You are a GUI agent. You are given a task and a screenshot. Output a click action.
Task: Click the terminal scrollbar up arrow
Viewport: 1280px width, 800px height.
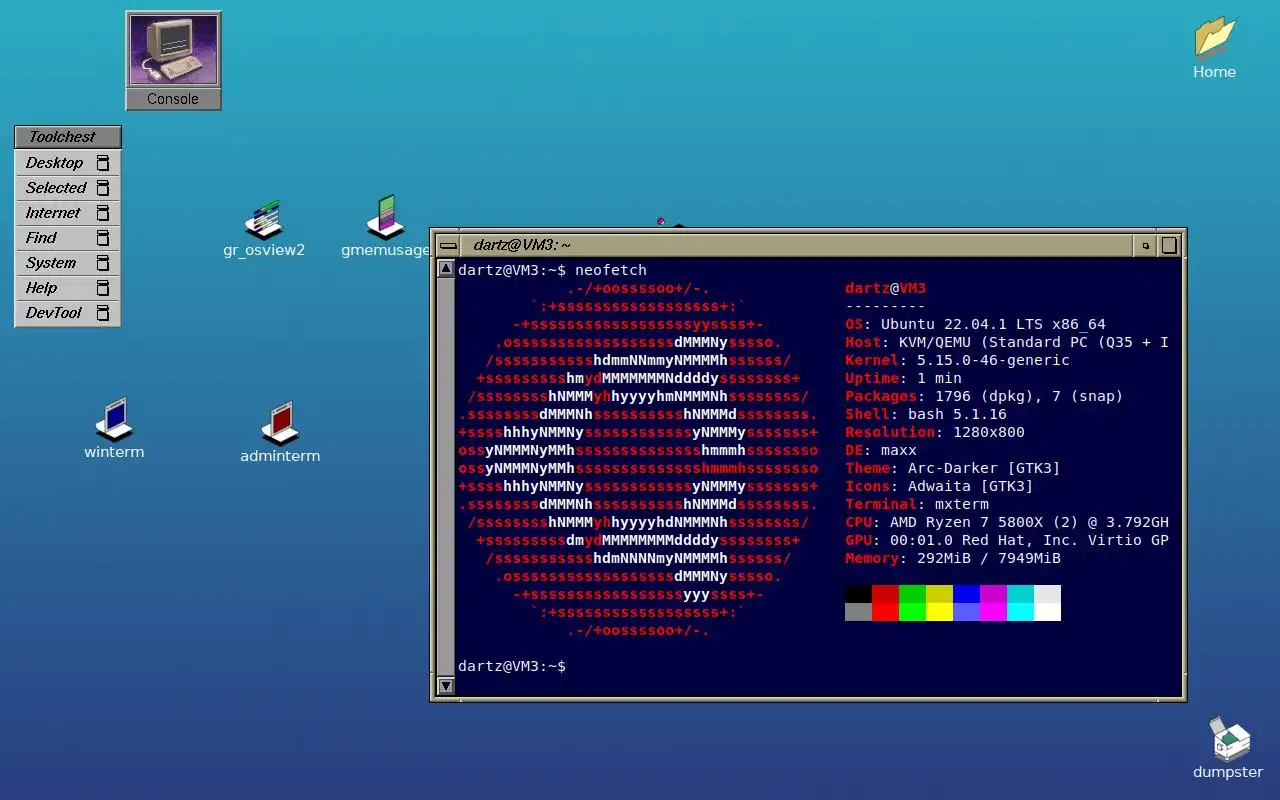446,268
